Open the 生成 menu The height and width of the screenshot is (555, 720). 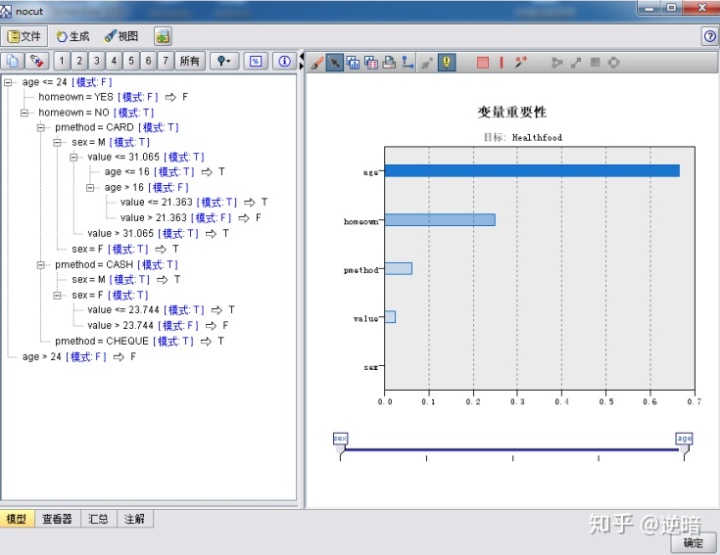pyautogui.click(x=73, y=36)
